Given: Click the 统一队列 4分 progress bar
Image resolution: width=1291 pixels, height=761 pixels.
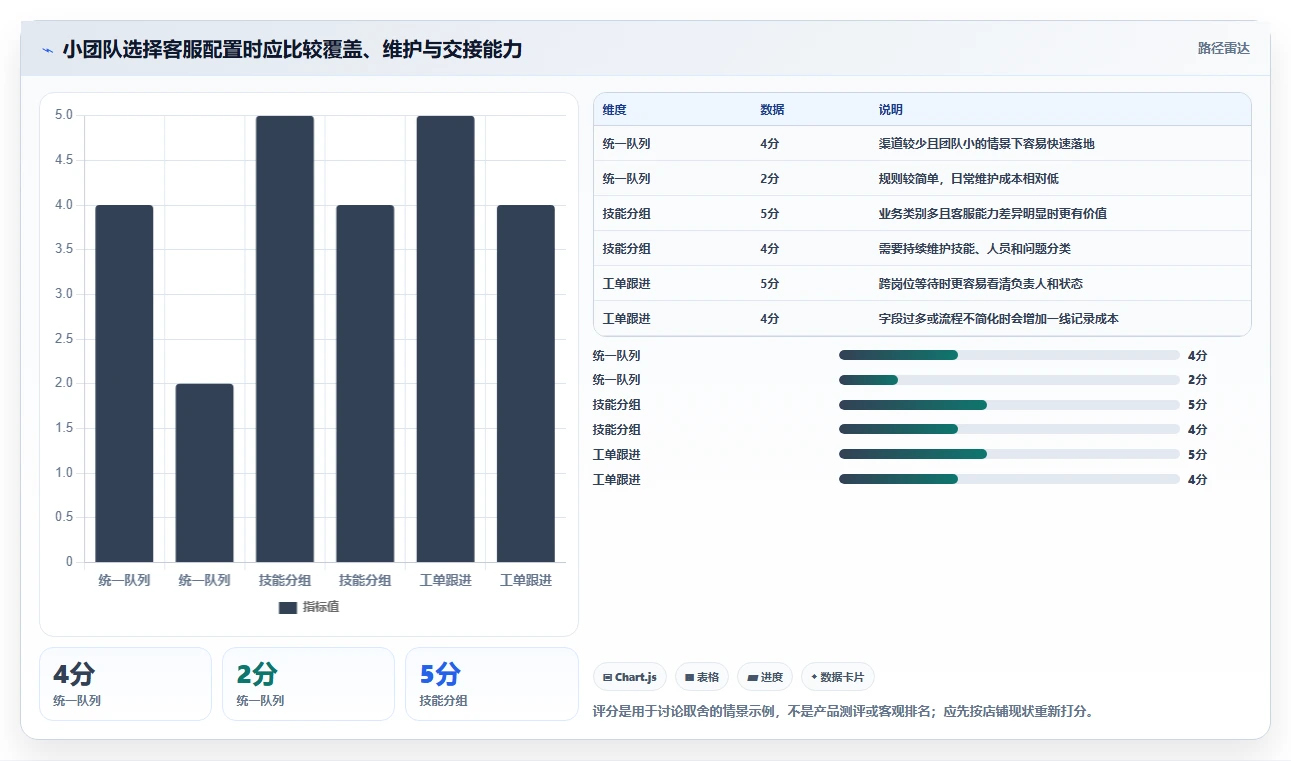Looking at the screenshot, I should tap(1010, 355).
